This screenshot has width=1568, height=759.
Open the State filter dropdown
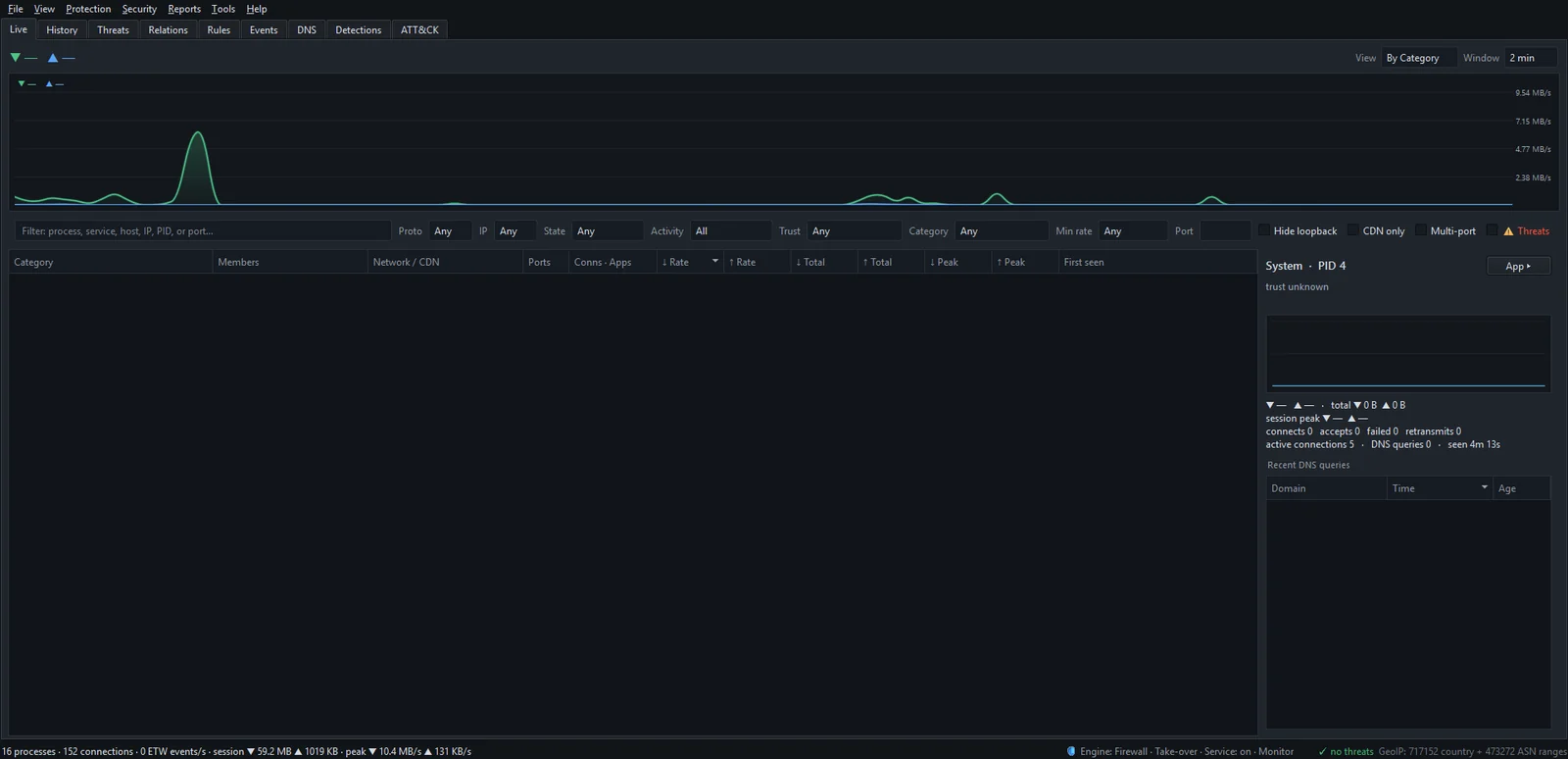tap(607, 231)
